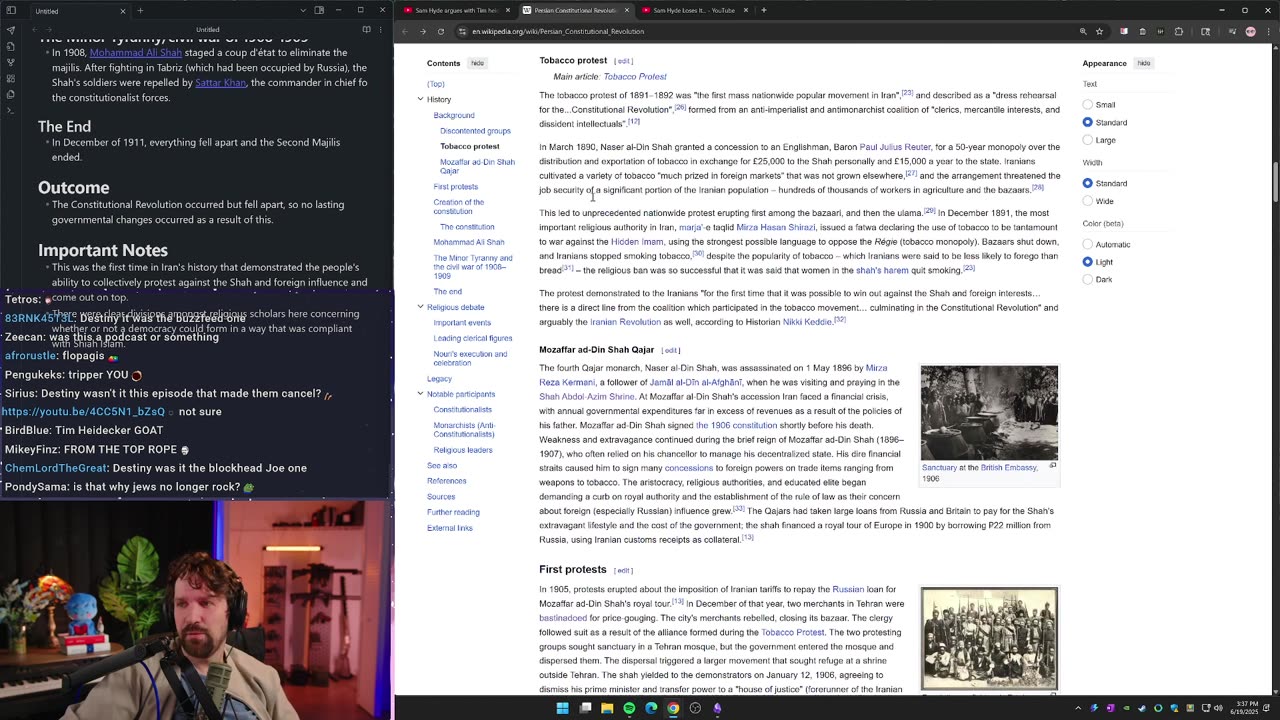Click the Mohammad Ali Shah link in Obsidian note
Image resolution: width=1280 pixels, height=720 pixels.
pyautogui.click(x=136, y=53)
